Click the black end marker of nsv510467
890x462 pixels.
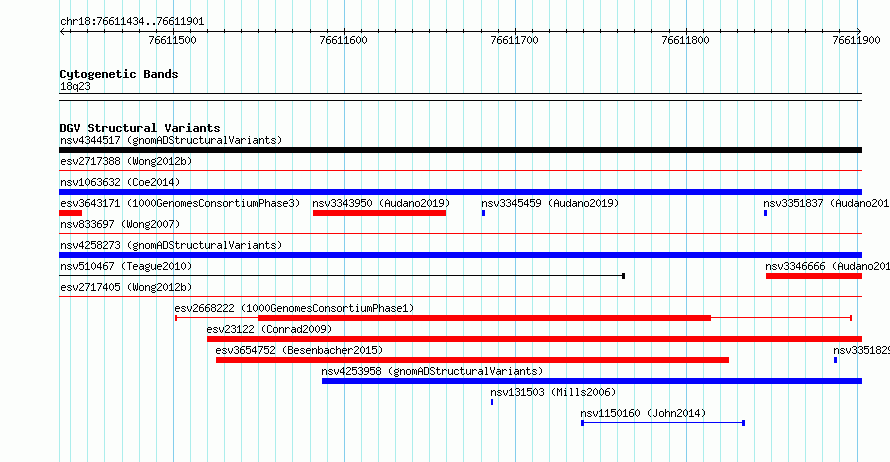pyautogui.click(x=623, y=276)
